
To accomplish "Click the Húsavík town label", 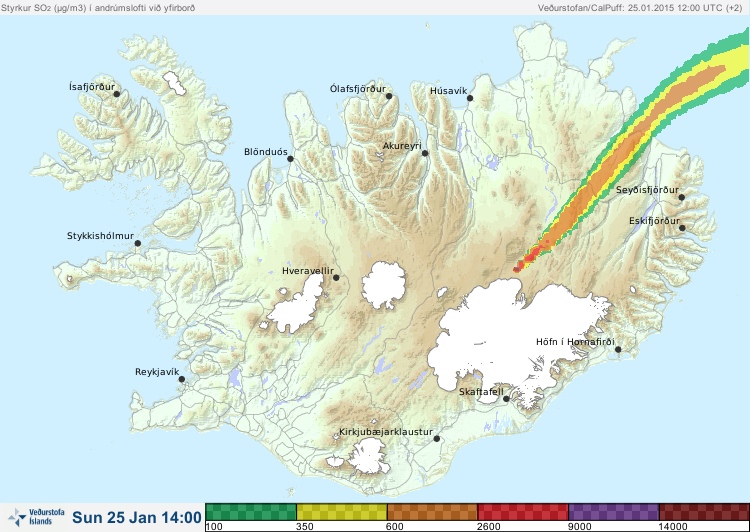I will click(x=449, y=90).
